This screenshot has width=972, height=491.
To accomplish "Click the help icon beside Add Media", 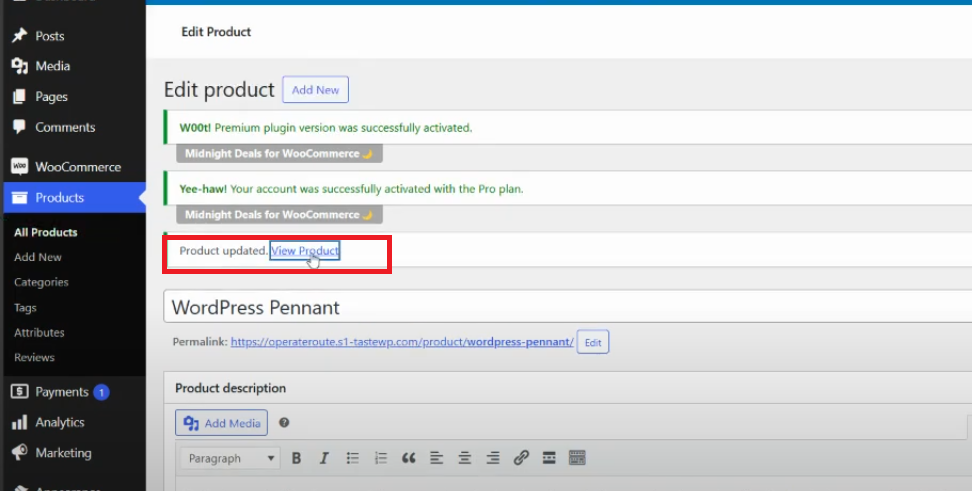I will coord(285,423).
